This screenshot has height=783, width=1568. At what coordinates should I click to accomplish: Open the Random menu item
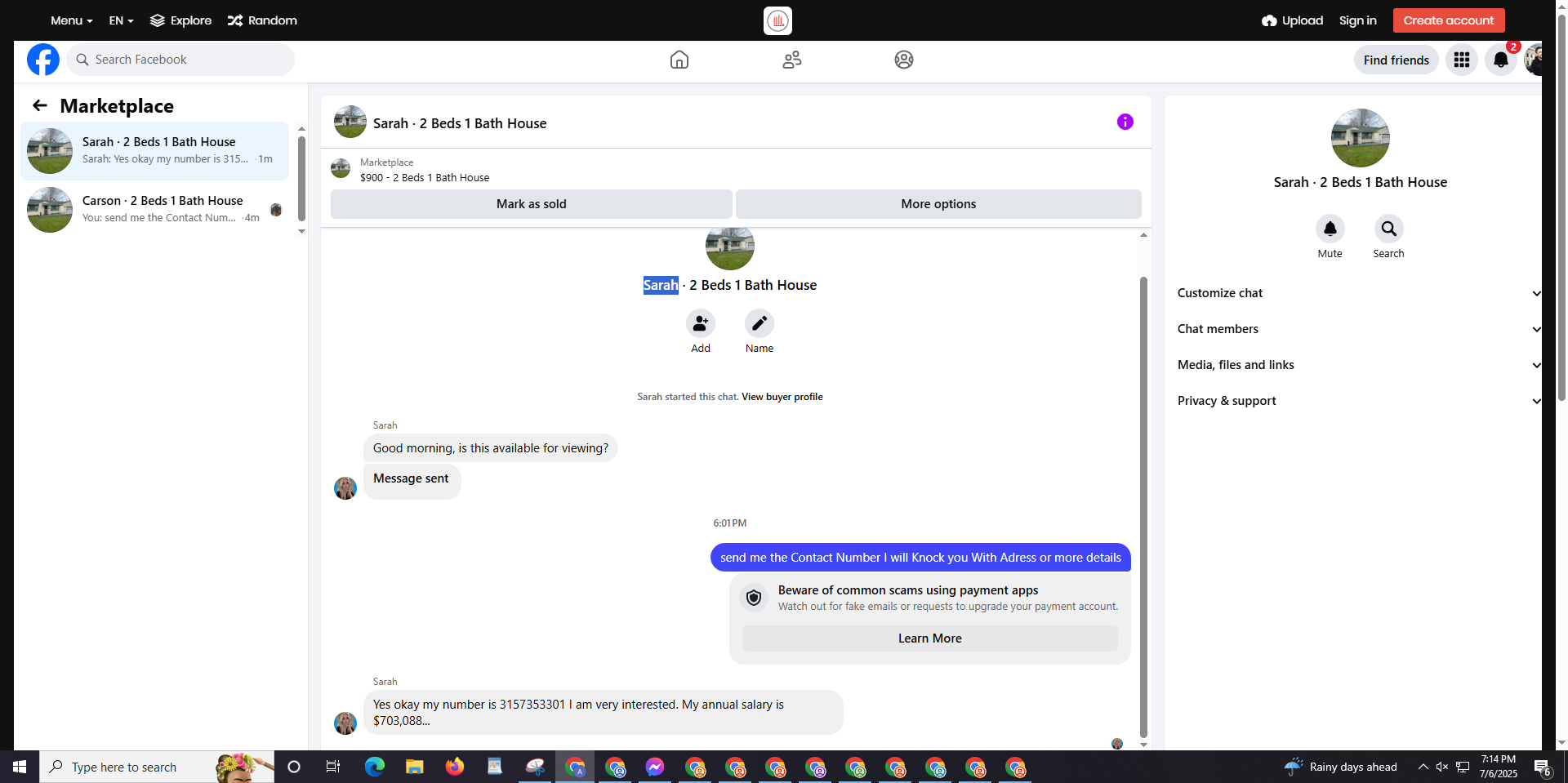(262, 20)
